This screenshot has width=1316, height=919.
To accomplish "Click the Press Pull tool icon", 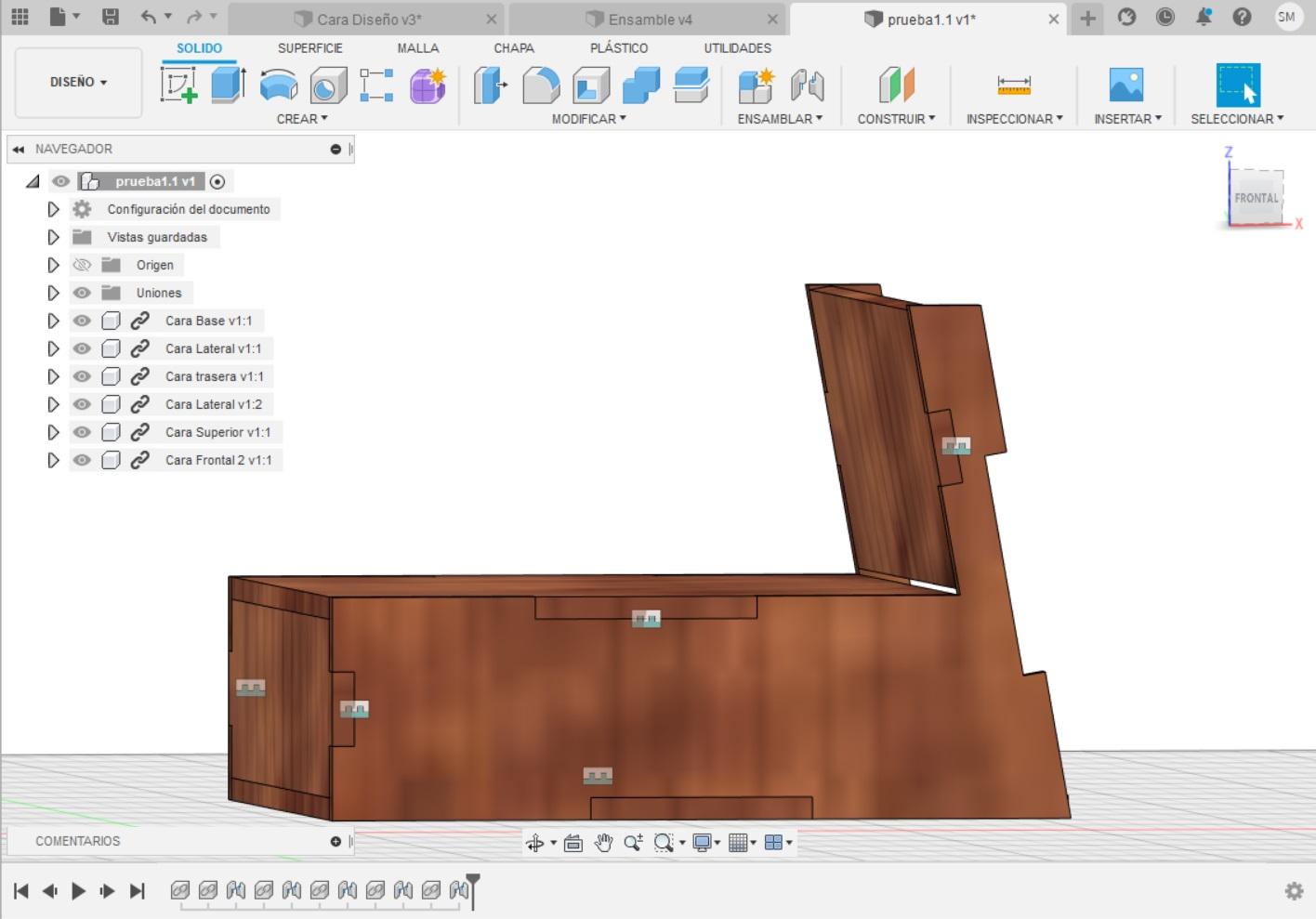I will pyautogui.click(x=490, y=85).
